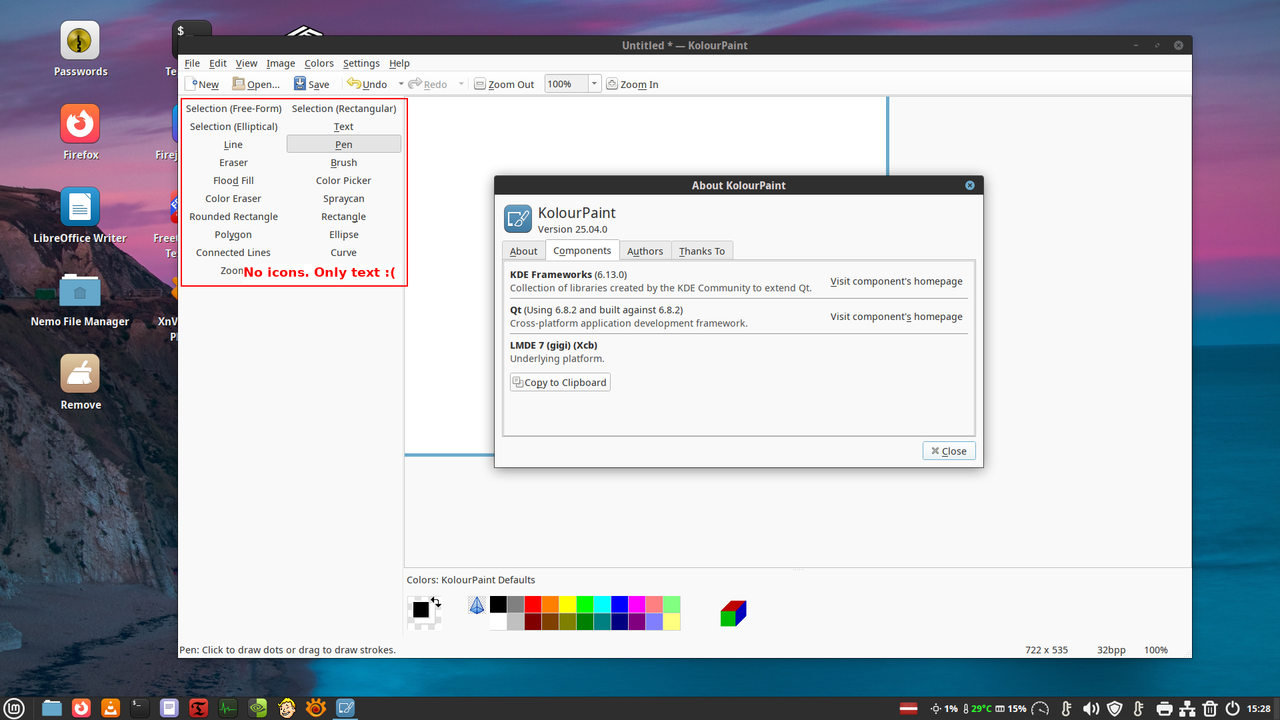Viewport: 1280px width, 720px height.
Task: Open the File menu
Action: point(192,63)
